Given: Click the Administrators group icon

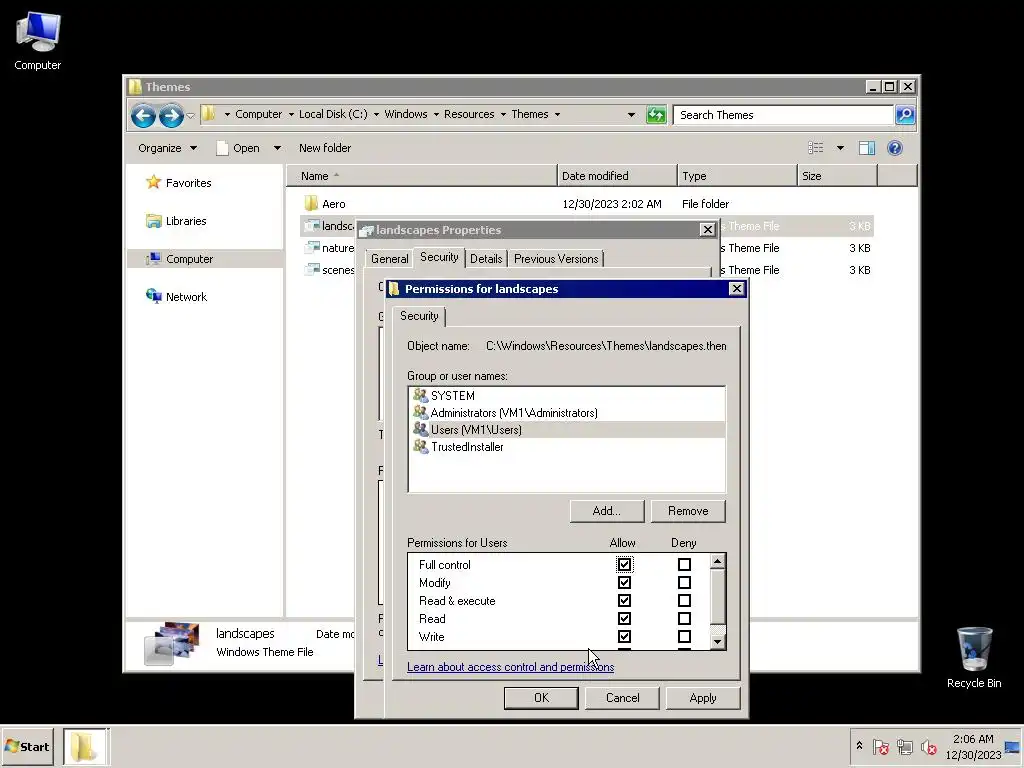Looking at the screenshot, I should (x=421, y=412).
